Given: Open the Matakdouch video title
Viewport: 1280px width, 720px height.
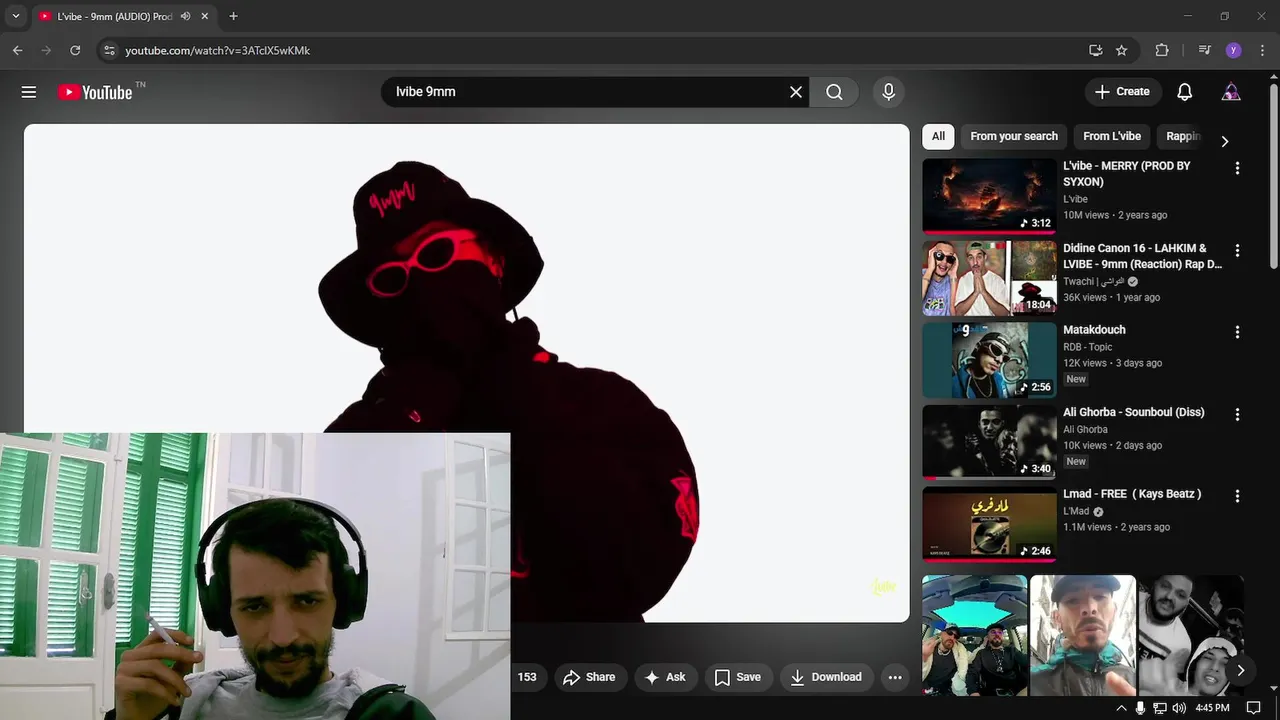Looking at the screenshot, I should 1094,330.
